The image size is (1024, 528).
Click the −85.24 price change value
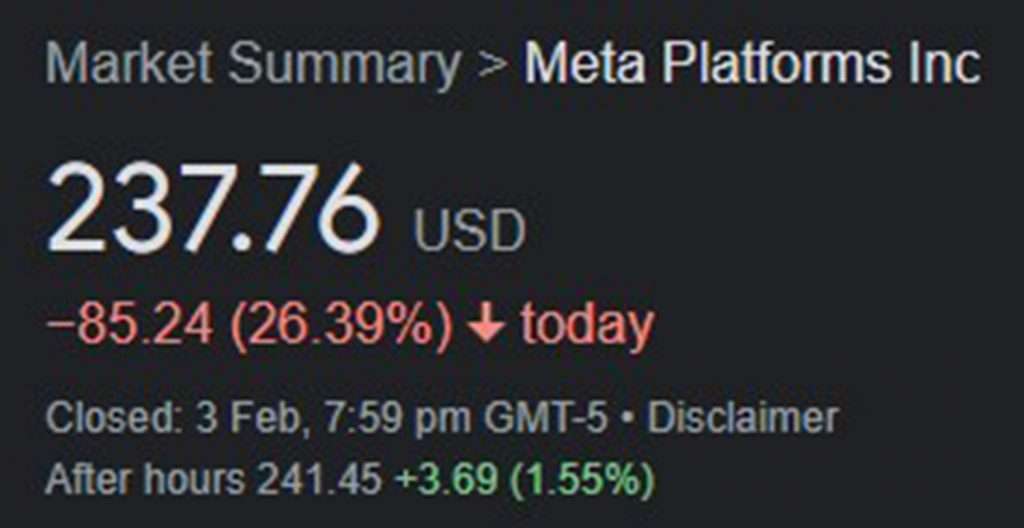[129, 324]
